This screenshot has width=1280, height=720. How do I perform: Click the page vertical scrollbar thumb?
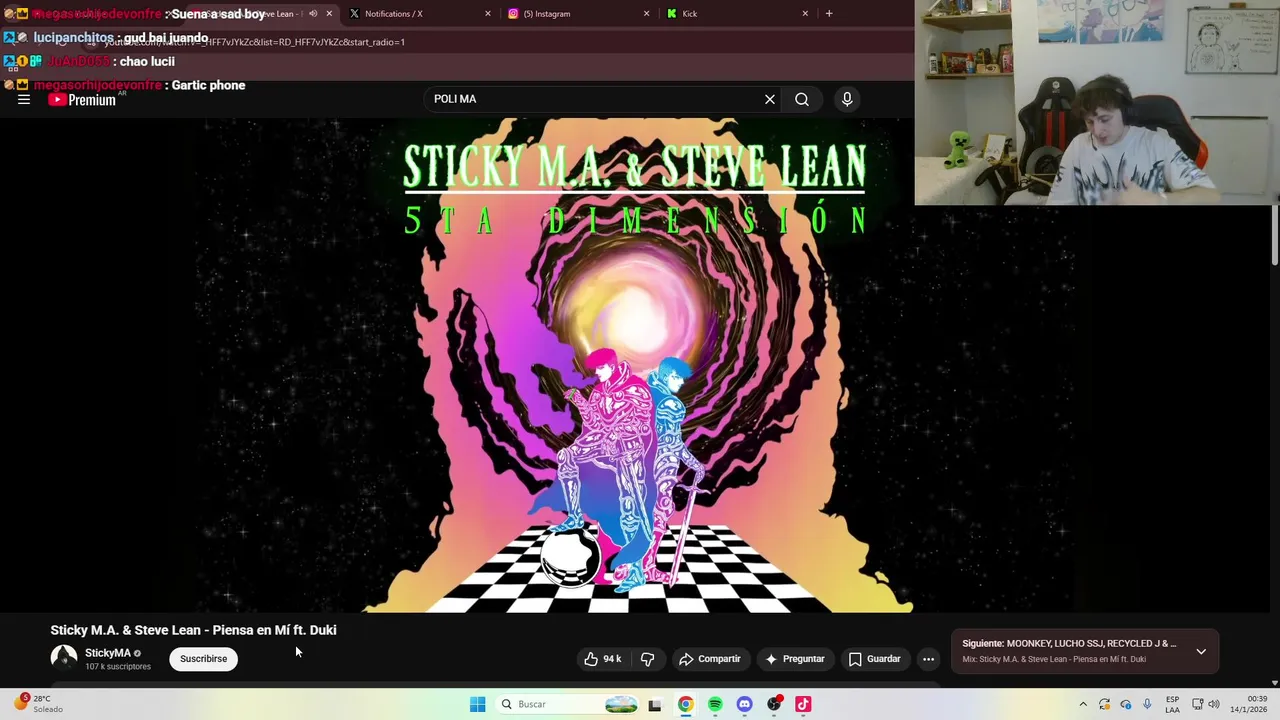click(1275, 236)
